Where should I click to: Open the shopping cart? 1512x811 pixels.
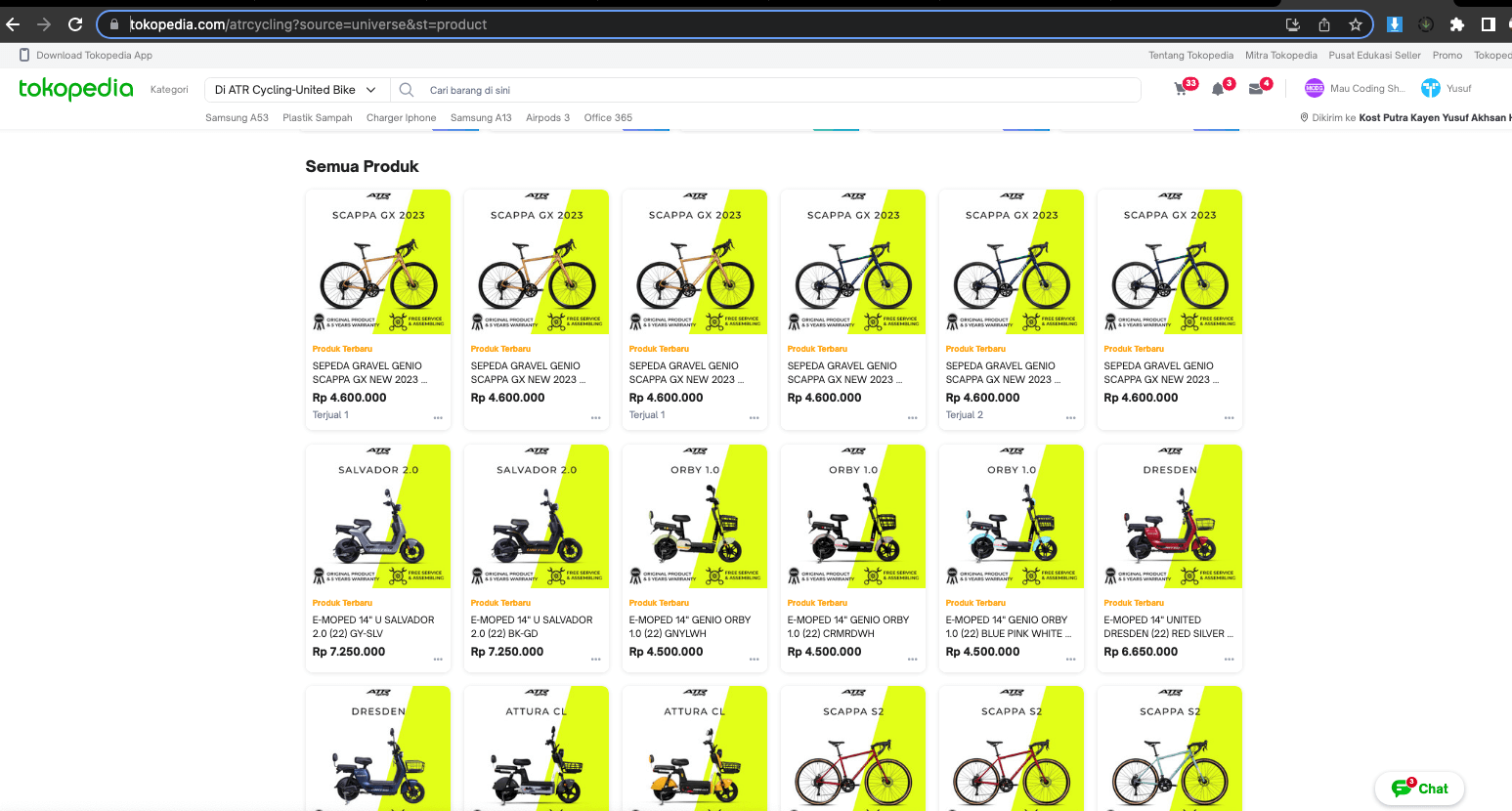pyautogui.click(x=1182, y=89)
